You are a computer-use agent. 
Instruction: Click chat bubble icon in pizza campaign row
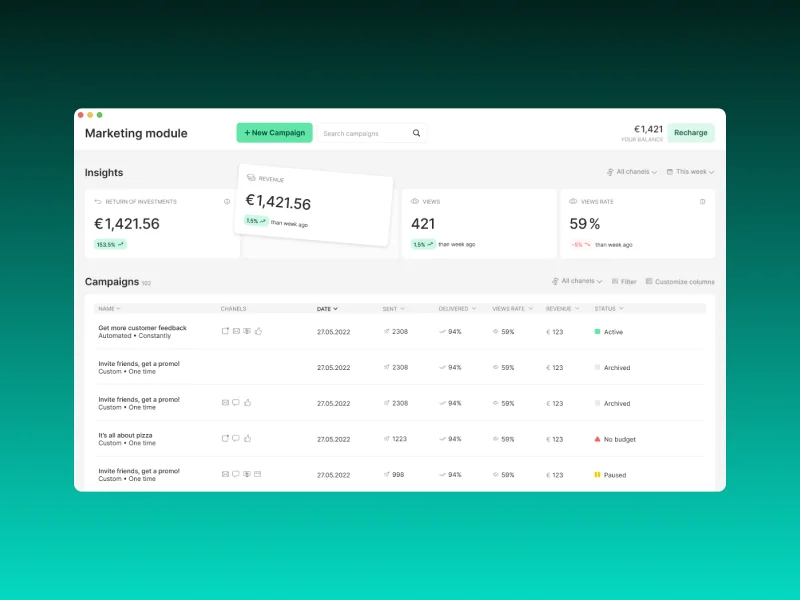[236, 438]
